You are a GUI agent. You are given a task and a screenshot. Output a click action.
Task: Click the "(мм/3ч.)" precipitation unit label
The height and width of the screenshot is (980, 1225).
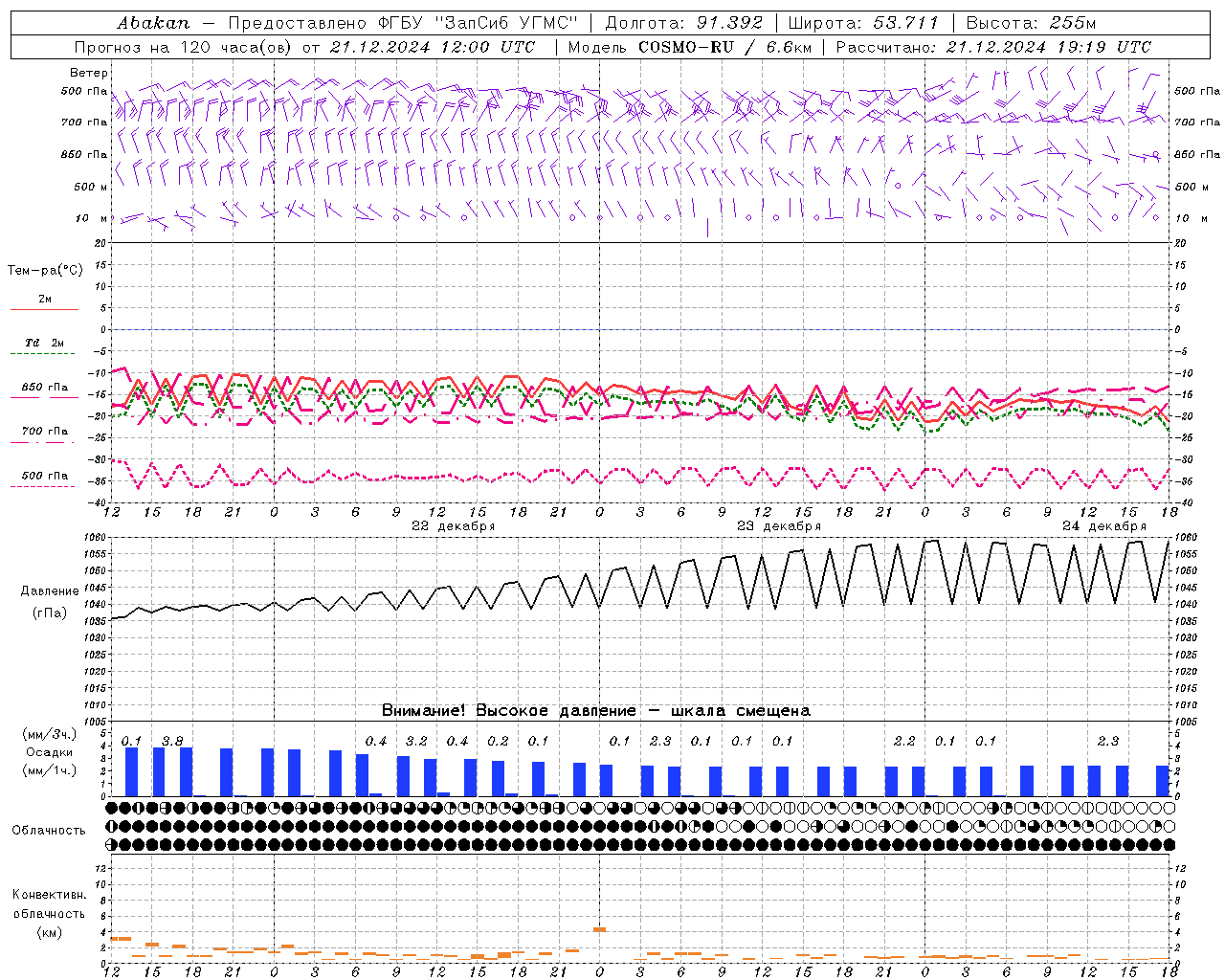(x=50, y=734)
